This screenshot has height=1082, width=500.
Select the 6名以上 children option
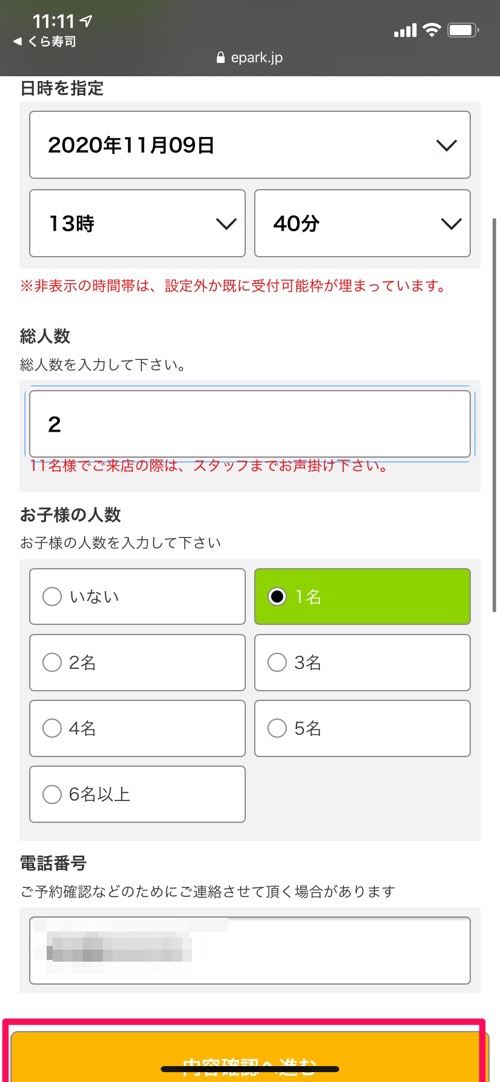click(137, 794)
